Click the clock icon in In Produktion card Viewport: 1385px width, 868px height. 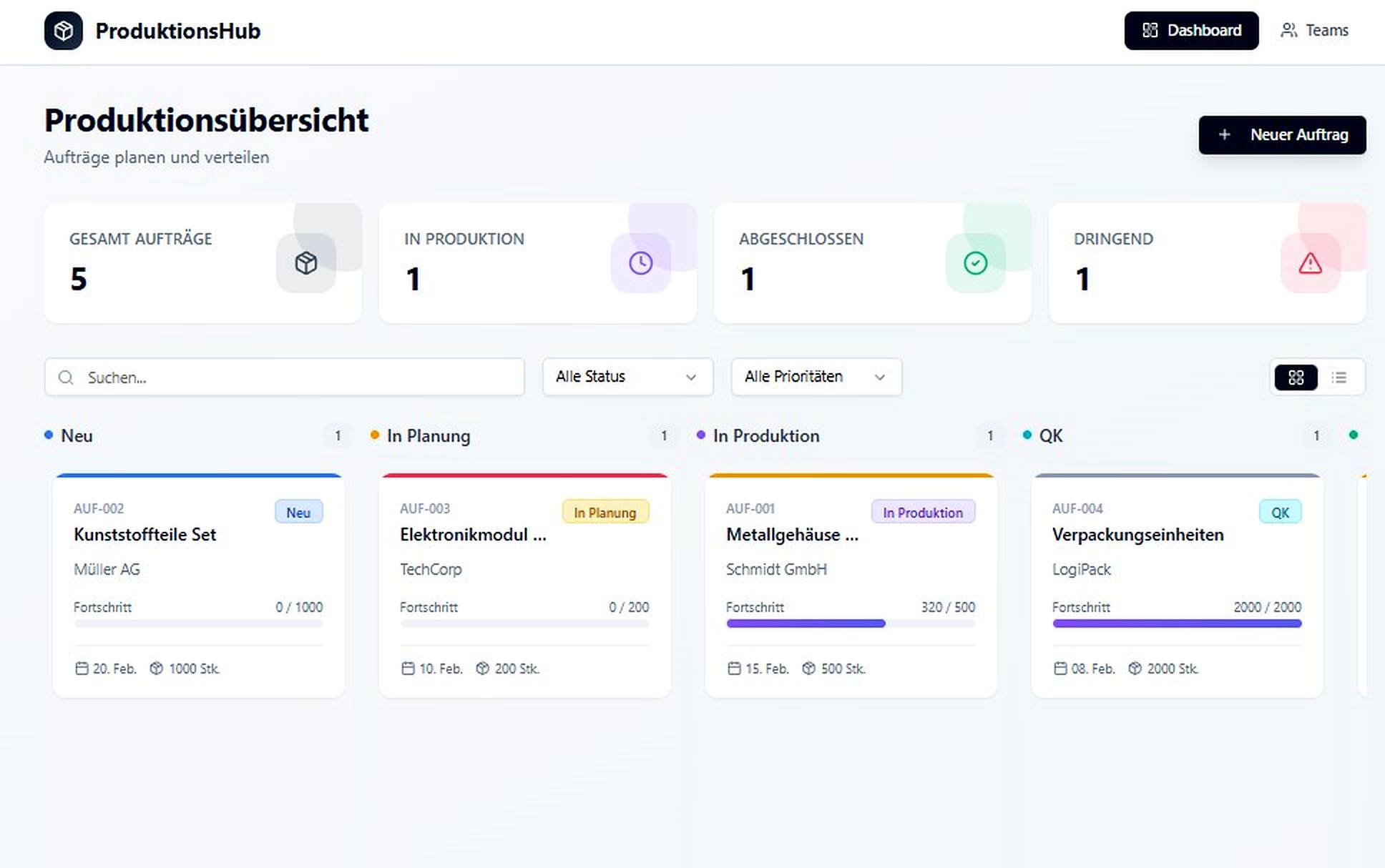(x=640, y=263)
